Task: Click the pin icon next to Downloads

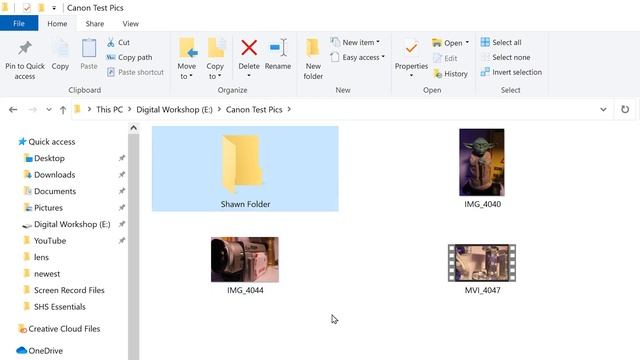Action: click(122, 175)
